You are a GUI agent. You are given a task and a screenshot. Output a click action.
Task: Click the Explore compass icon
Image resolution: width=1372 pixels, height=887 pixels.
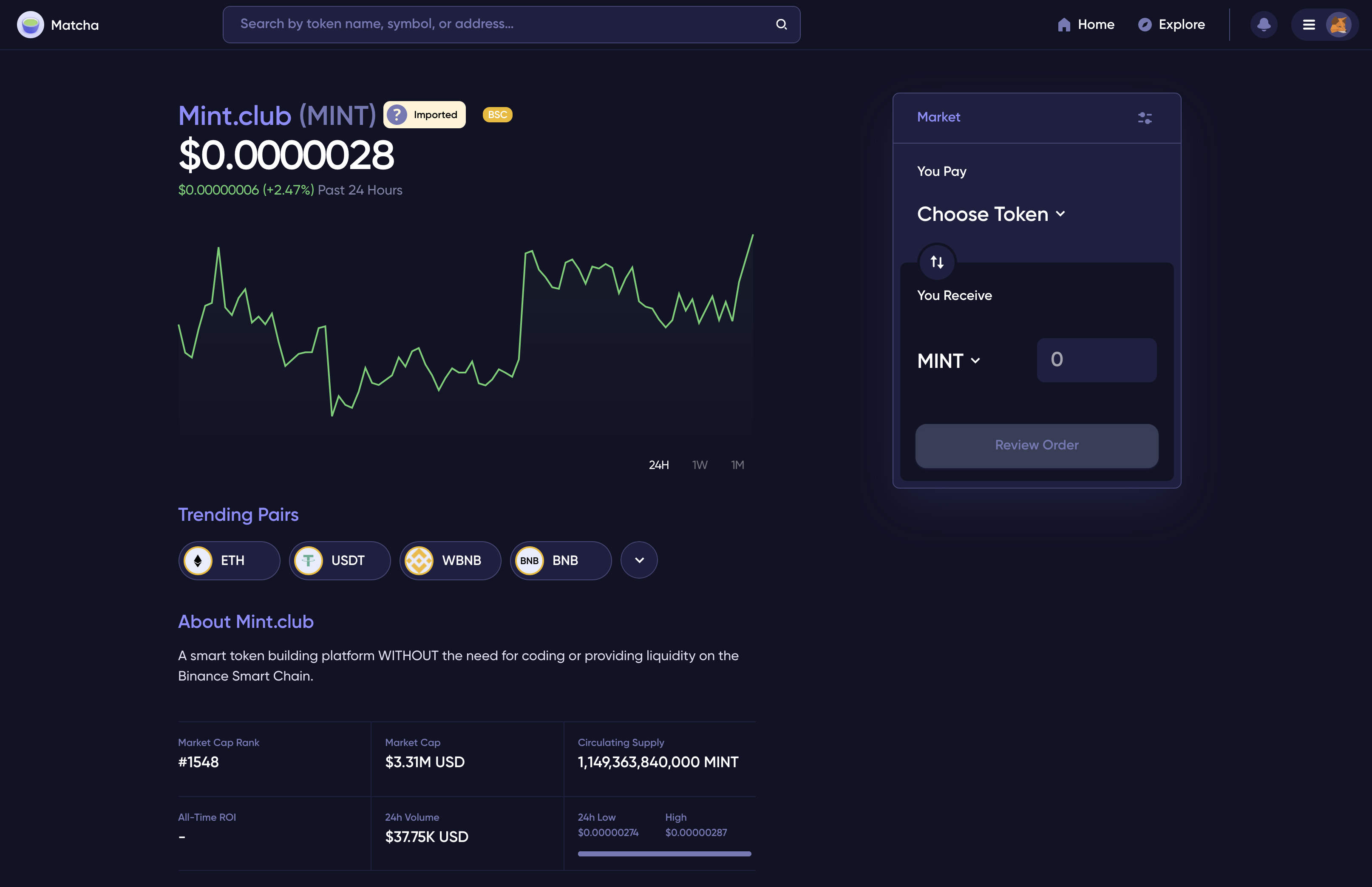(1144, 25)
